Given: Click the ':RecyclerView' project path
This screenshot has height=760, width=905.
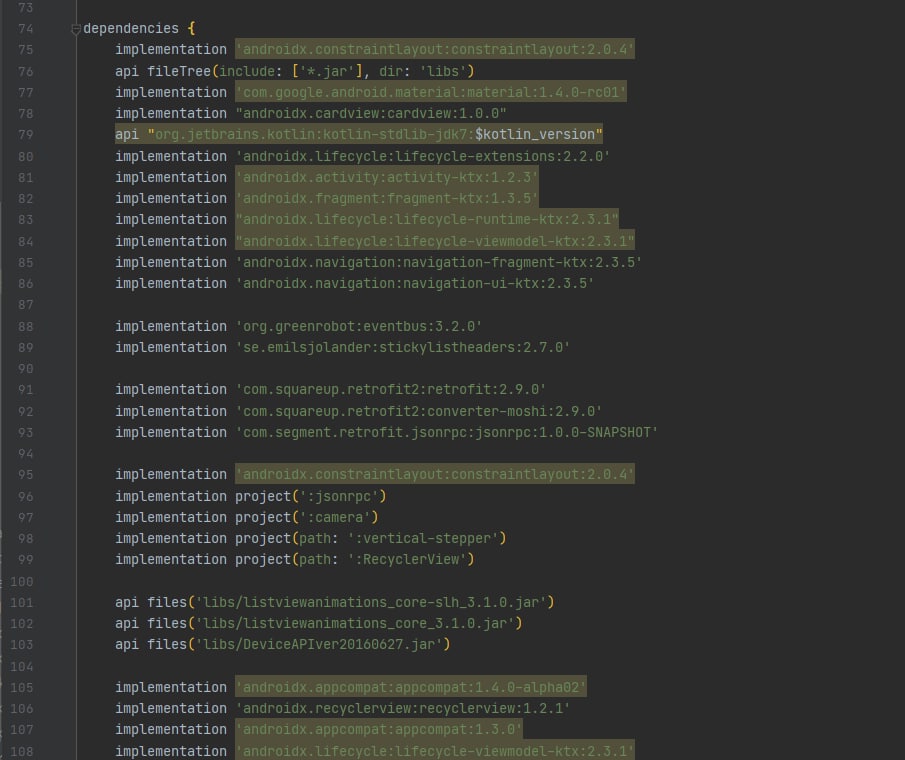Looking at the screenshot, I should point(406,559).
